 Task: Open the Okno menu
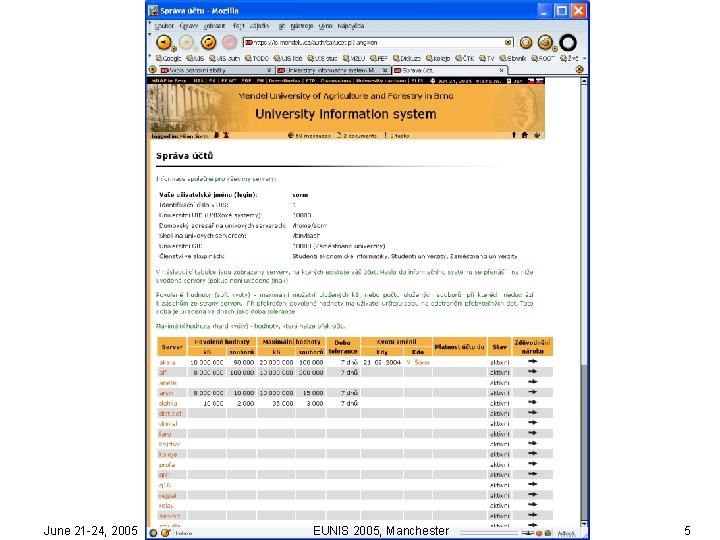click(325, 26)
